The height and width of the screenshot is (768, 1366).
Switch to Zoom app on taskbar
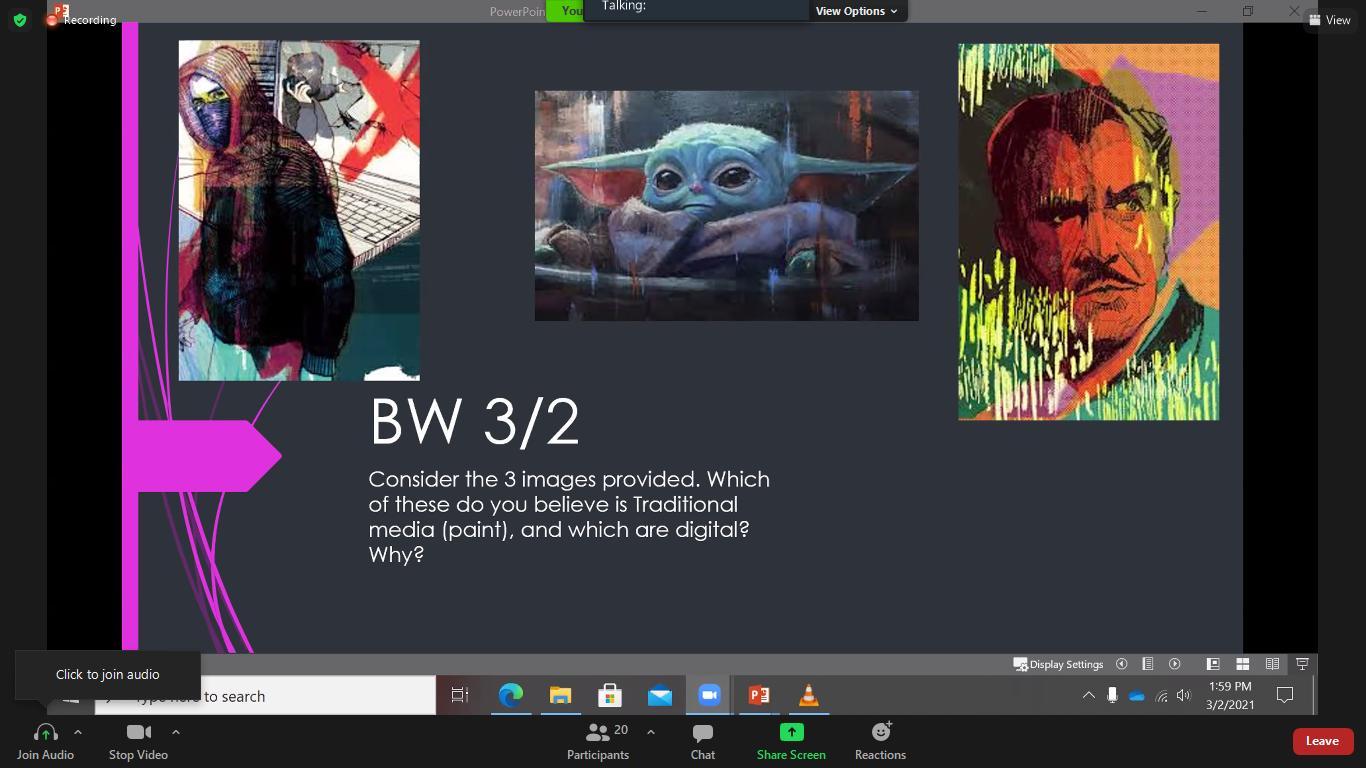(709, 695)
